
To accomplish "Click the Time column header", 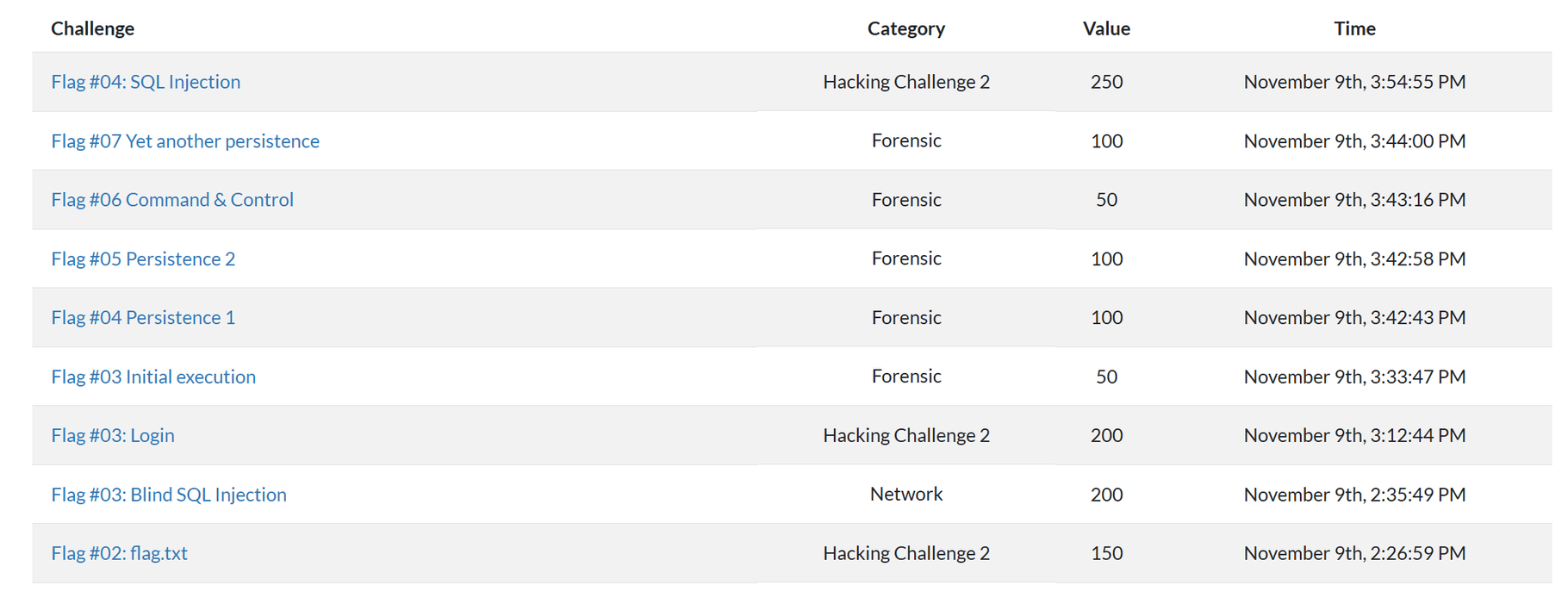I will pos(1354,28).
